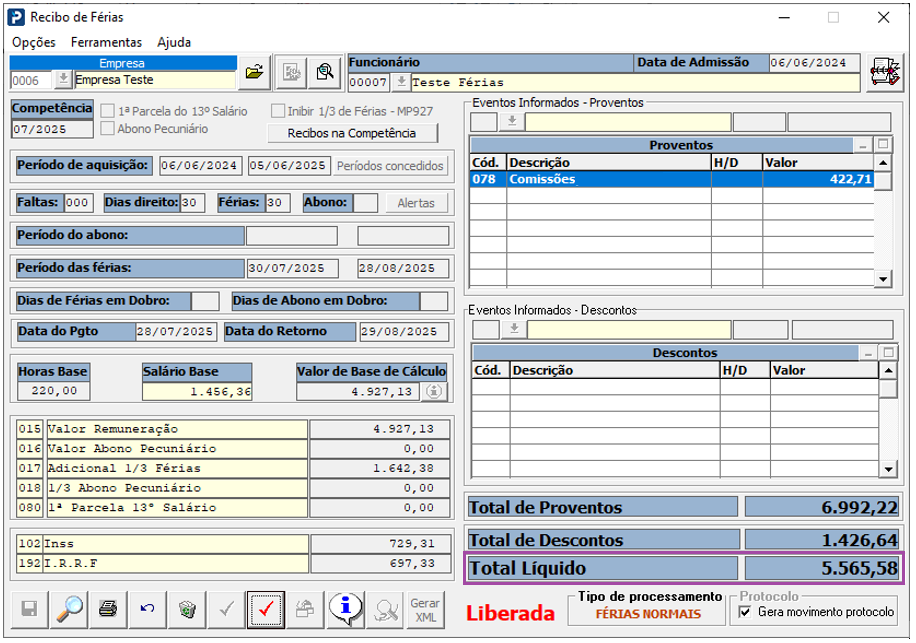Expand the Funcionário code dropdown arrow
Viewport: 916px width, 643px height.
click(401, 82)
